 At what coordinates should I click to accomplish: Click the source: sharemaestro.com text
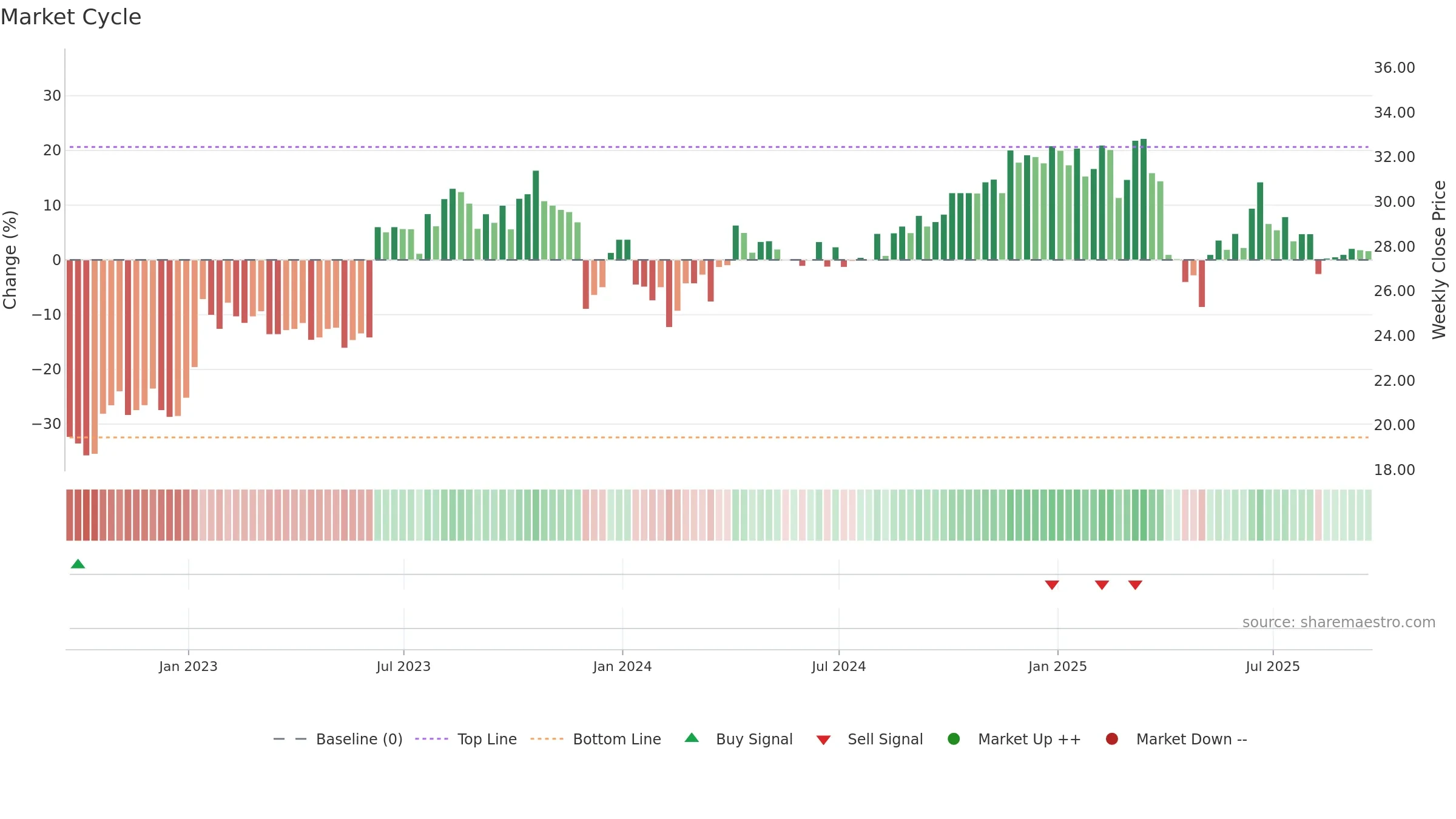pyautogui.click(x=1339, y=622)
